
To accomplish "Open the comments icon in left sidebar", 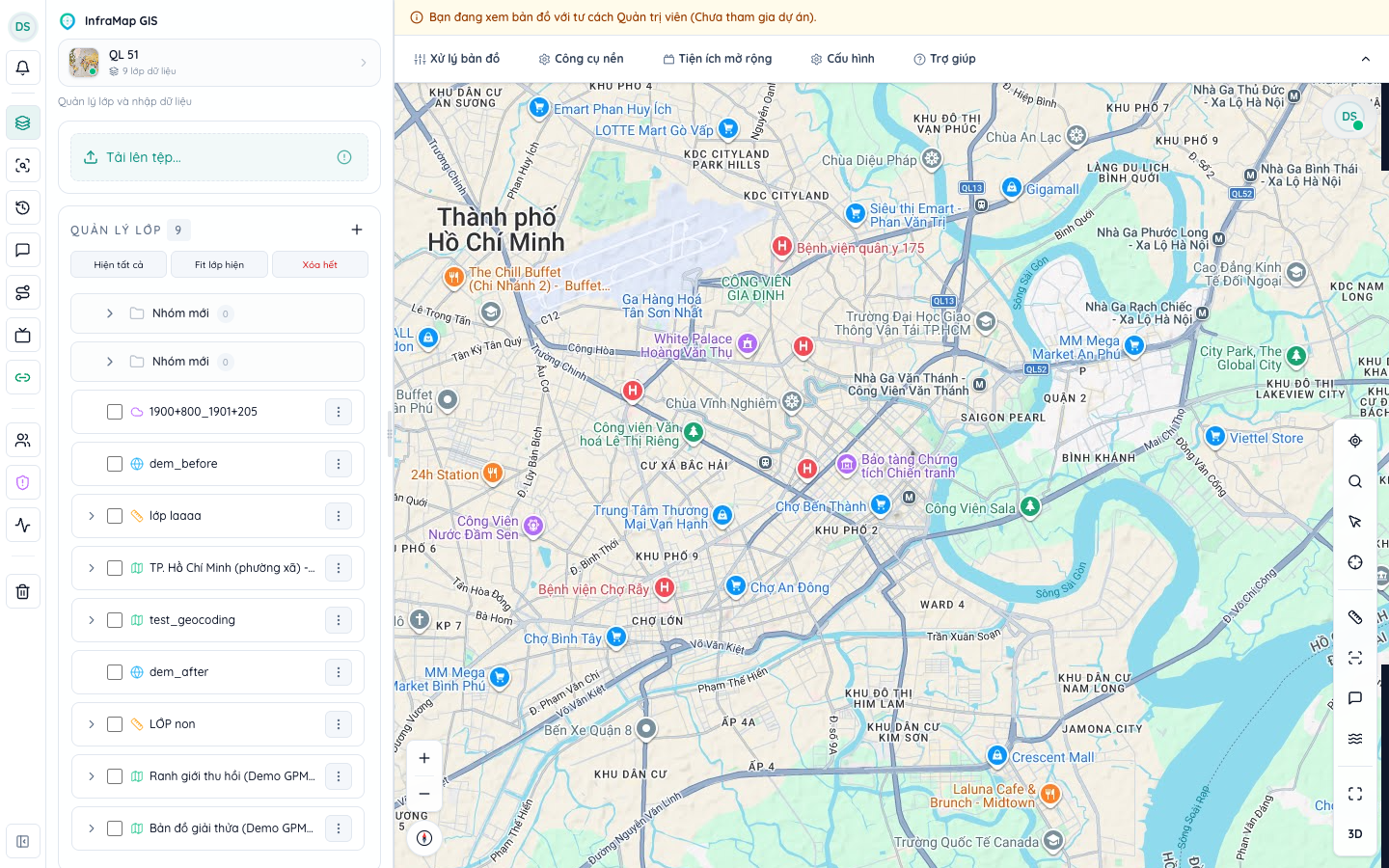I will 22,250.
